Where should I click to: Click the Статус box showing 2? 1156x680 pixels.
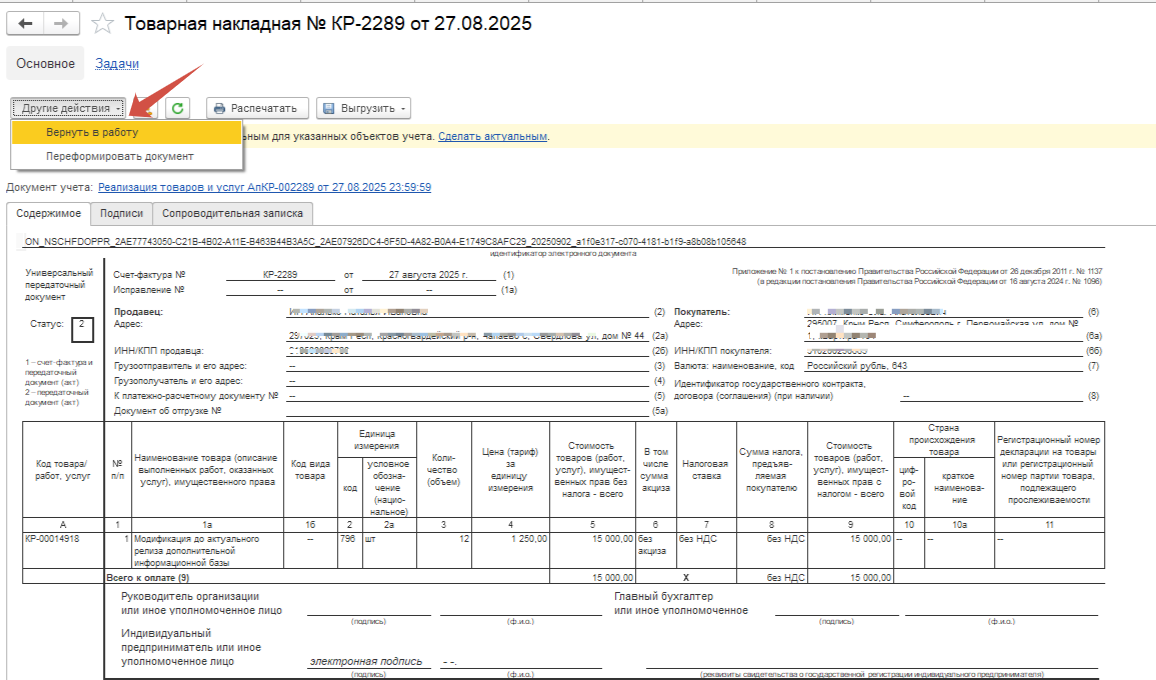click(81, 325)
